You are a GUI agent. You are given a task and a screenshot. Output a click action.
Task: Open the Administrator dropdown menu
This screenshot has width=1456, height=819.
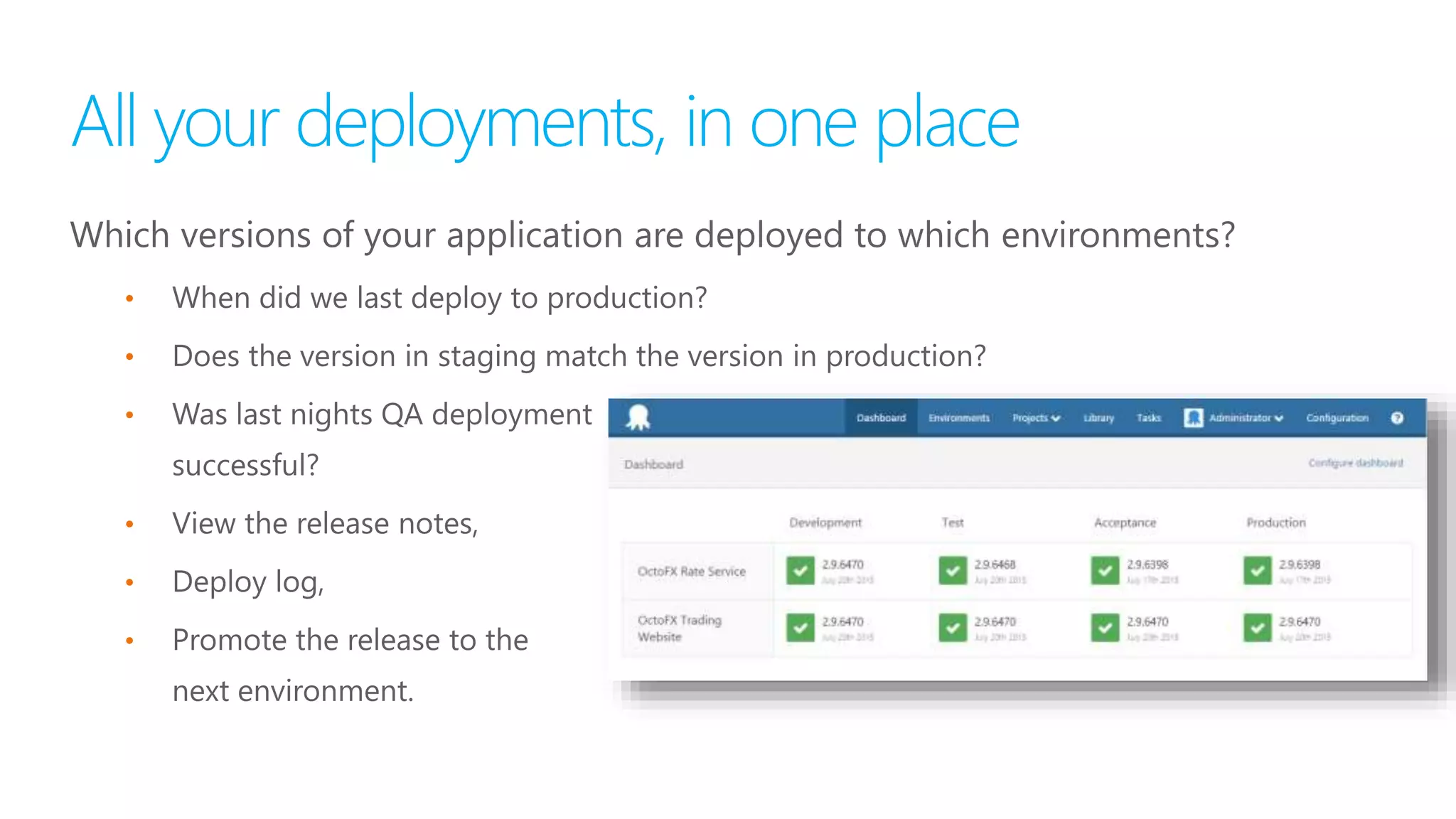click(x=1246, y=418)
